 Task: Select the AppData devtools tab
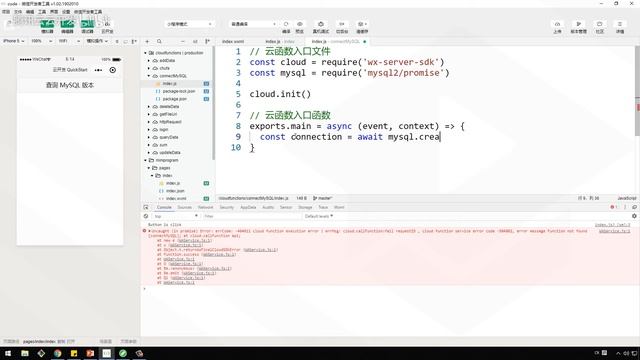tap(248, 207)
